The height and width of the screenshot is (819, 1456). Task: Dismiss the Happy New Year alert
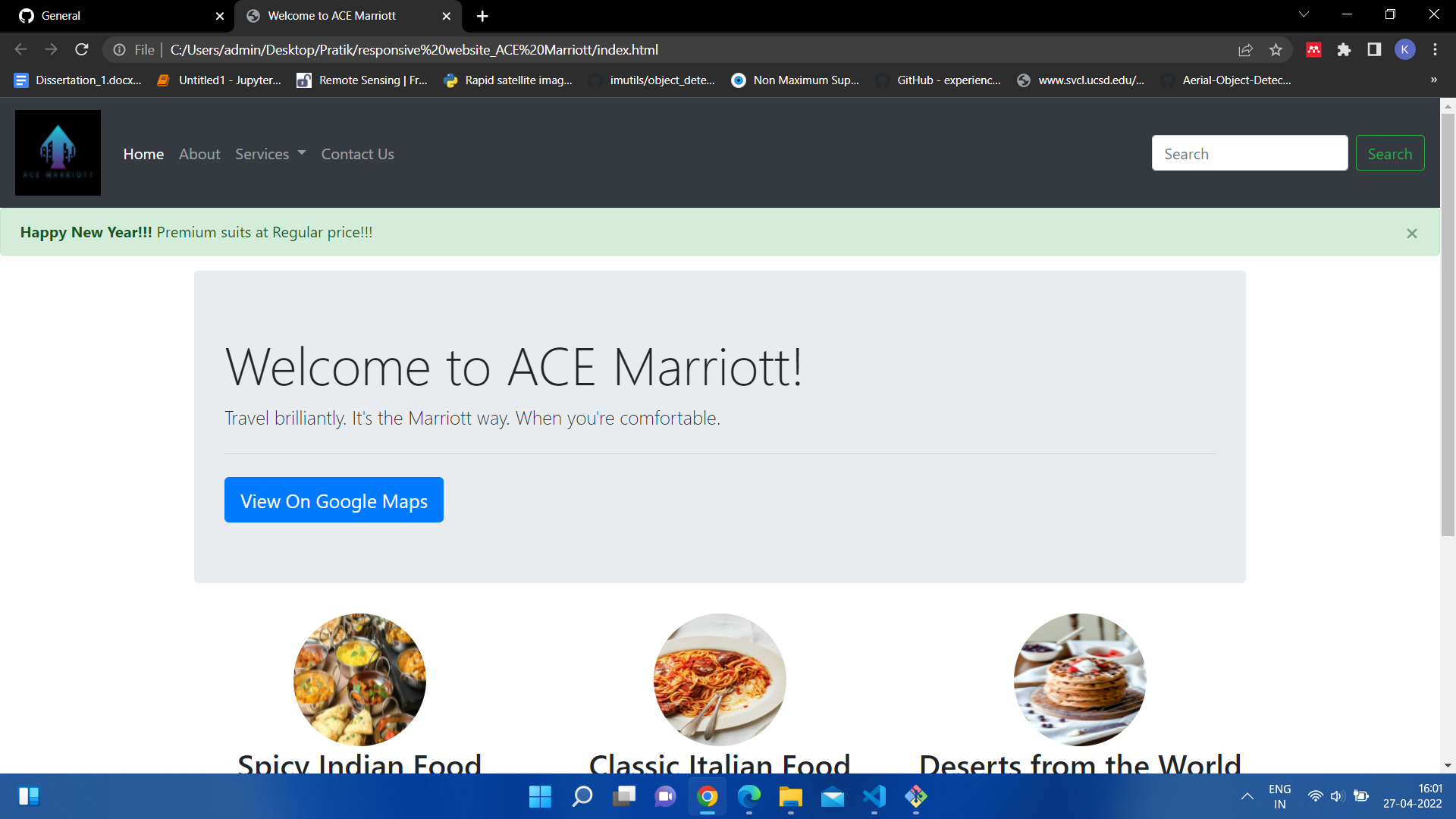click(x=1412, y=233)
